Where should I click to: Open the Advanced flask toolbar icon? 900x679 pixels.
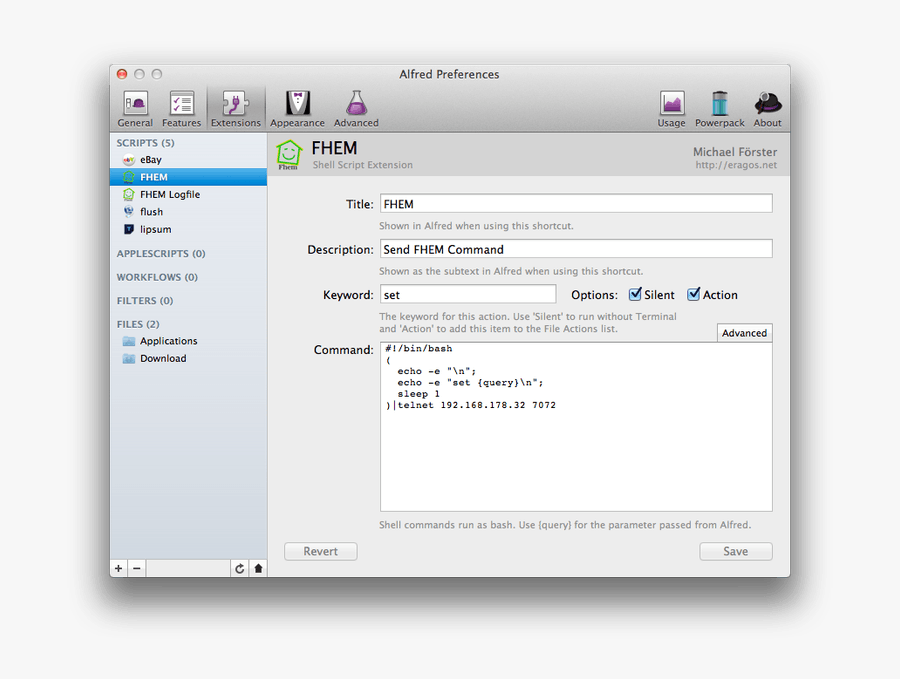pyautogui.click(x=356, y=109)
